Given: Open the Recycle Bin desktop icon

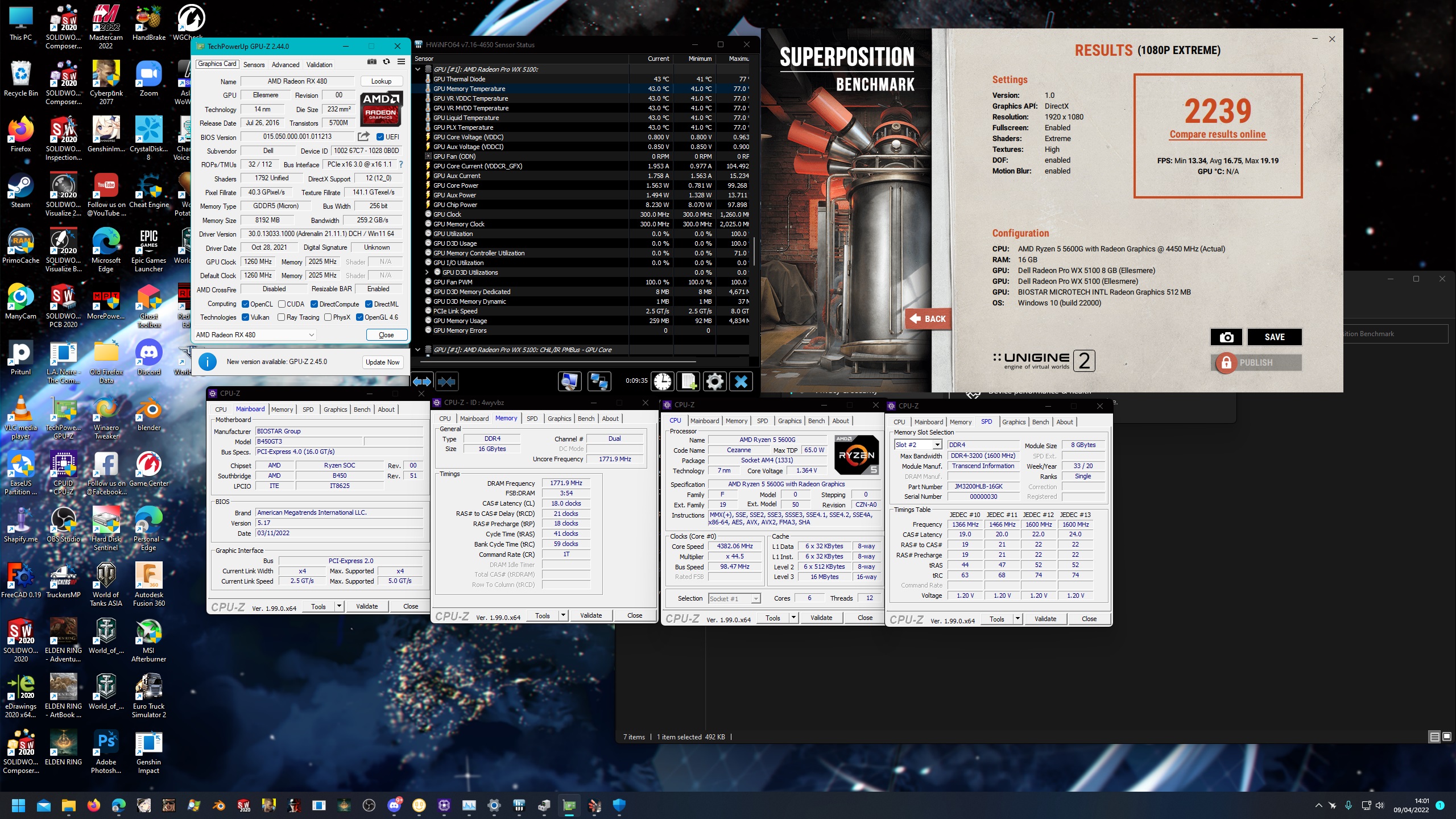Looking at the screenshot, I should pos(20,79).
